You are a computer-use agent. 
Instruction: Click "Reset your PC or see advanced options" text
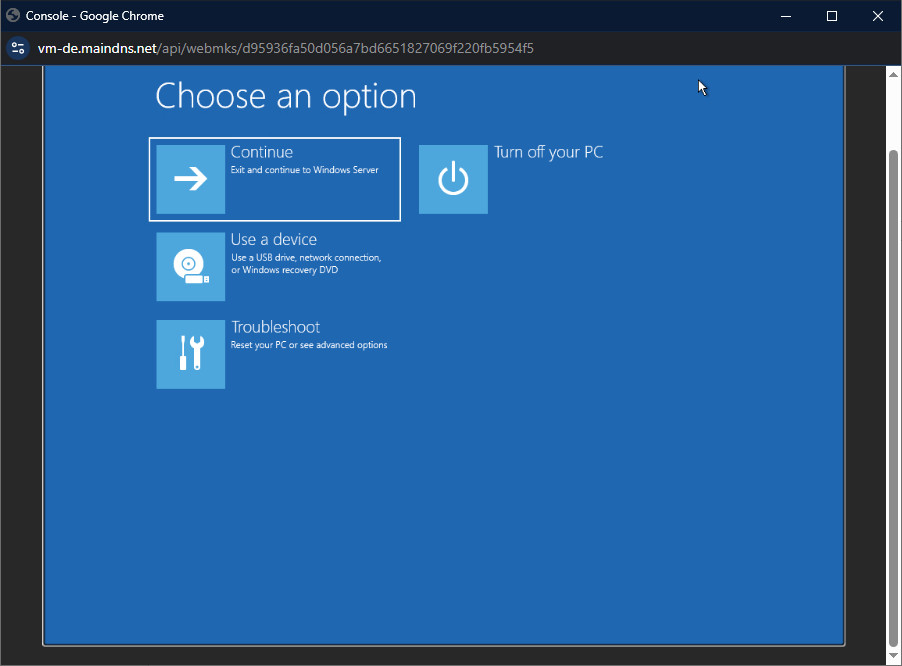tap(308, 345)
